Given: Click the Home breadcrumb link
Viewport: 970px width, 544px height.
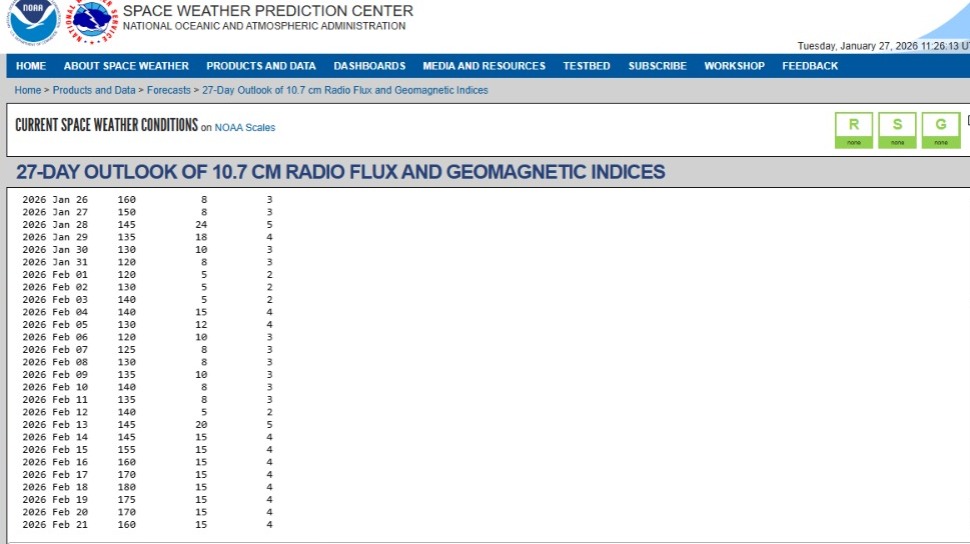Looking at the screenshot, I should tap(28, 90).
